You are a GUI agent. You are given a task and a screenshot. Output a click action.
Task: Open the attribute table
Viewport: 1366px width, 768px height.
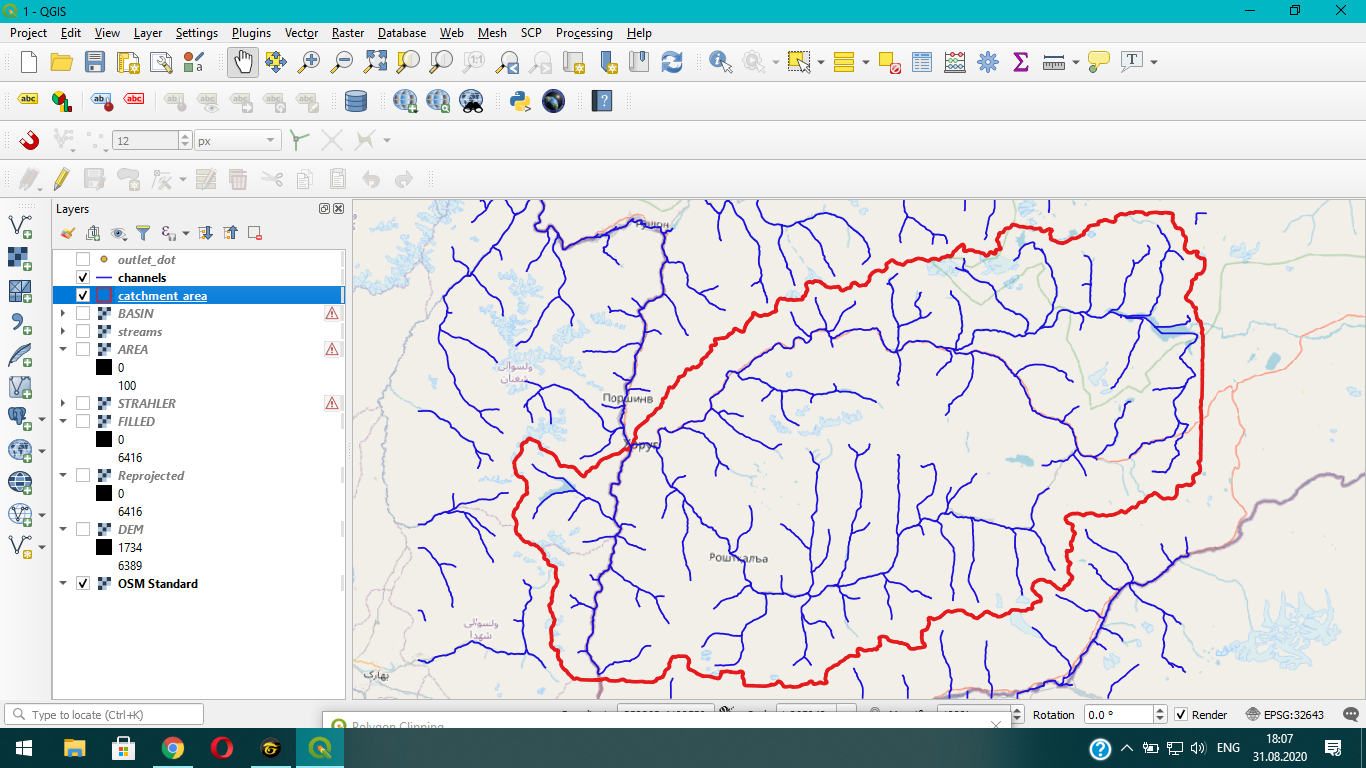tap(921, 62)
